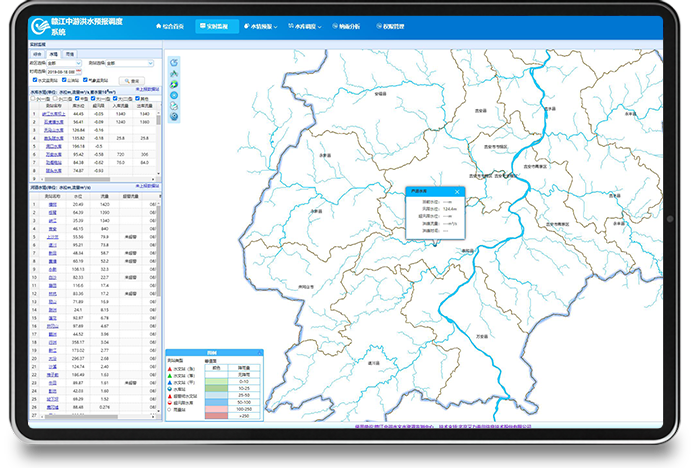Screen dimensions: 695x468
Task: Click the bottom map toolbar icon
Action: (x=173, y=117)
